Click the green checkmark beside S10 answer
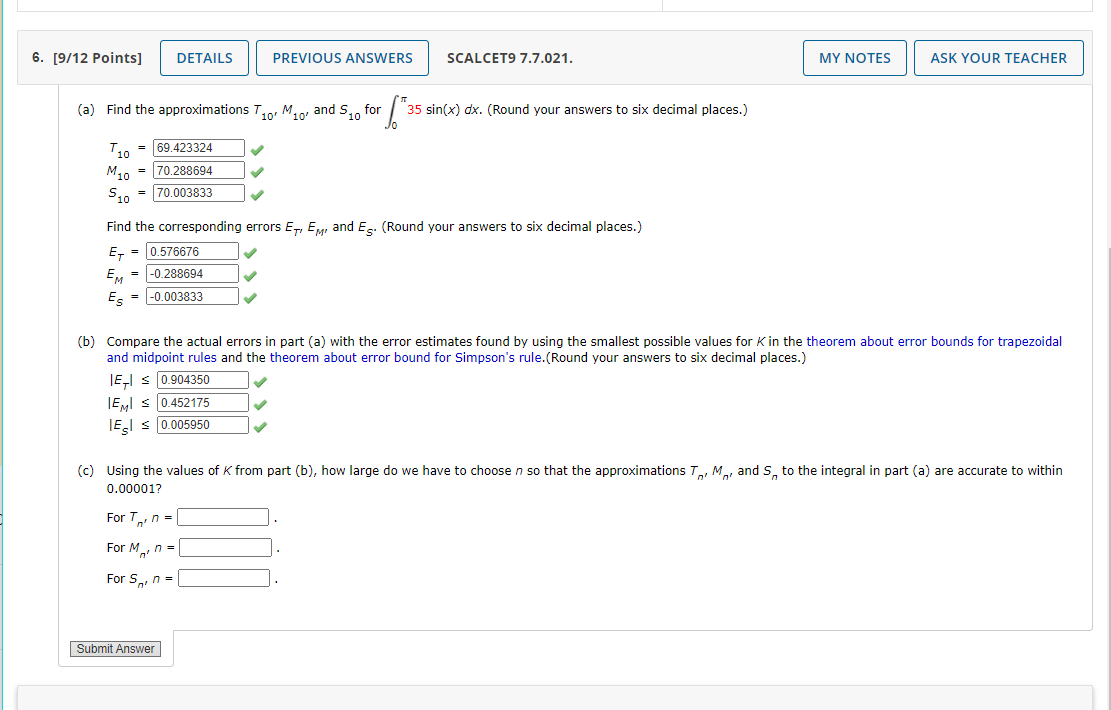 [x=257, y=192]
